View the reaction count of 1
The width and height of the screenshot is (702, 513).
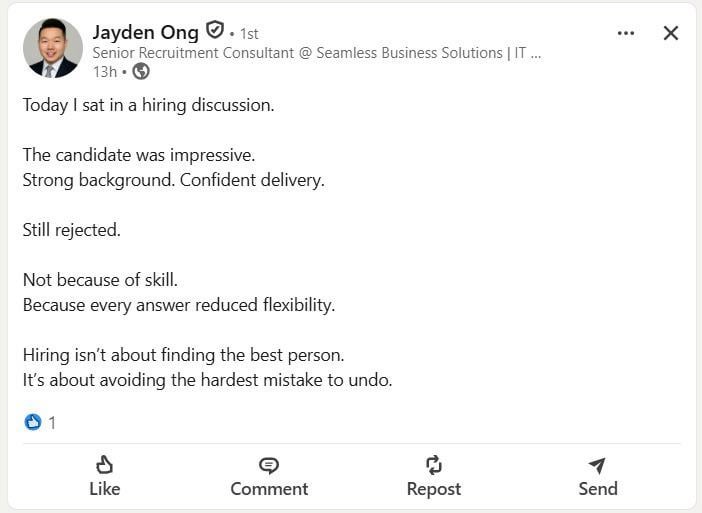[x=52, y=423]
